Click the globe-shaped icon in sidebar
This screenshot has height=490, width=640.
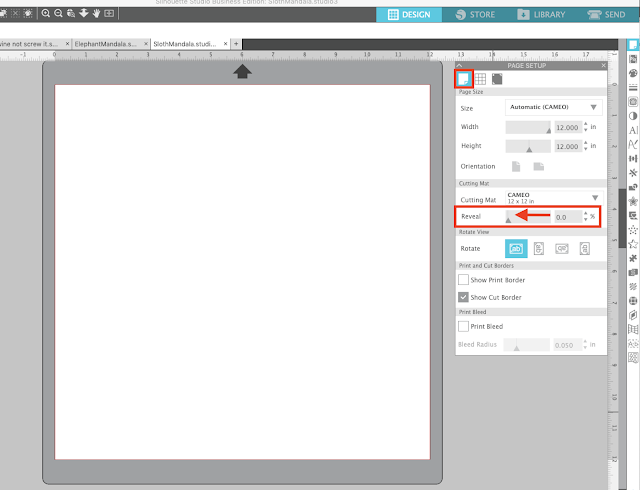point(633,301)
